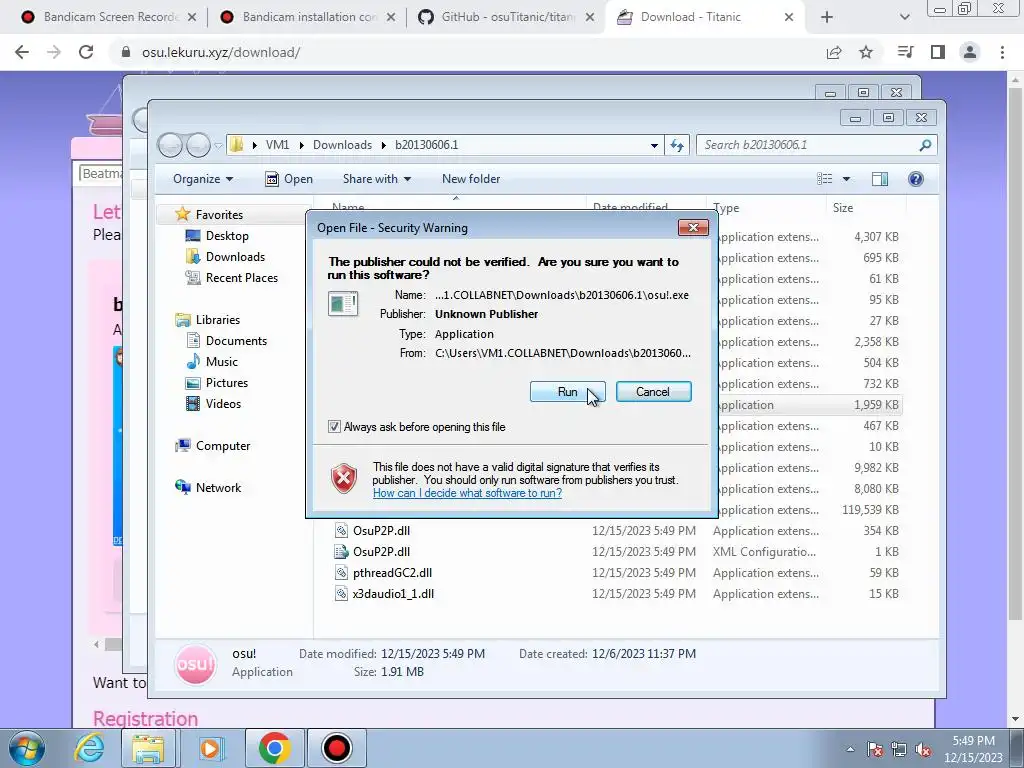Open the Windows Start menu
The width and height of the screenshot is (1024, 768).
pos(26,748)
